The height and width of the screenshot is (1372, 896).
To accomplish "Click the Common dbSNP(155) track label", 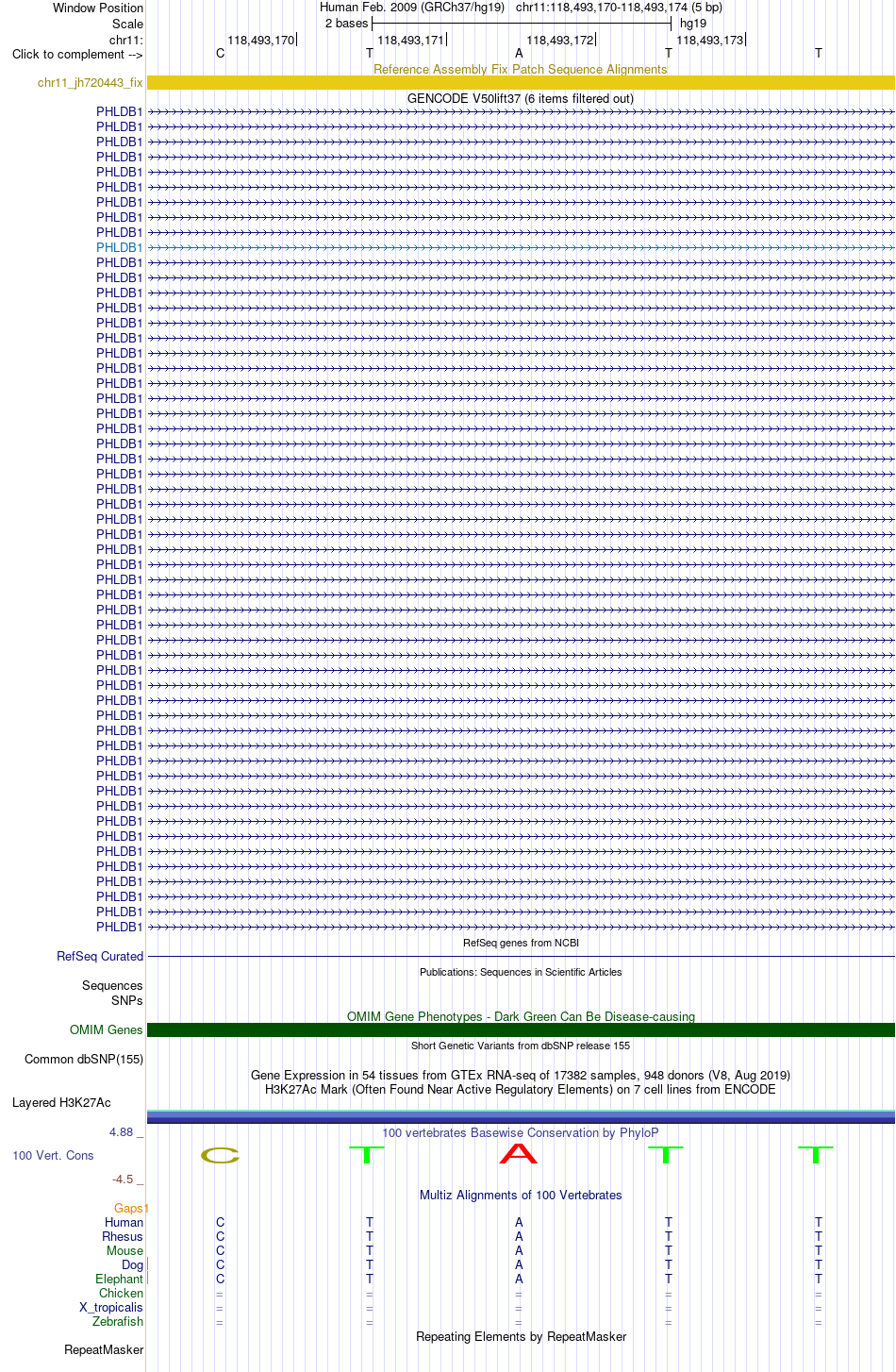I will click(84, 1059).
